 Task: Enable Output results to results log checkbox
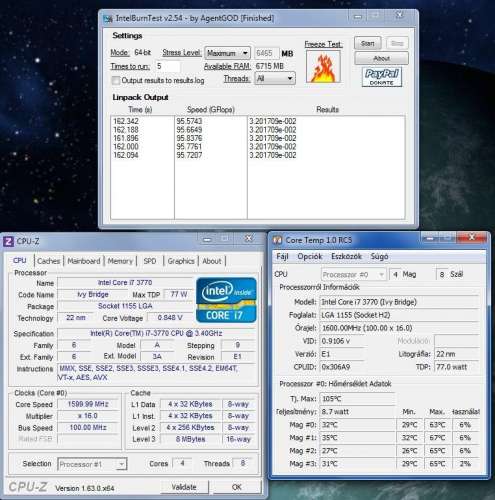[116, 80]
